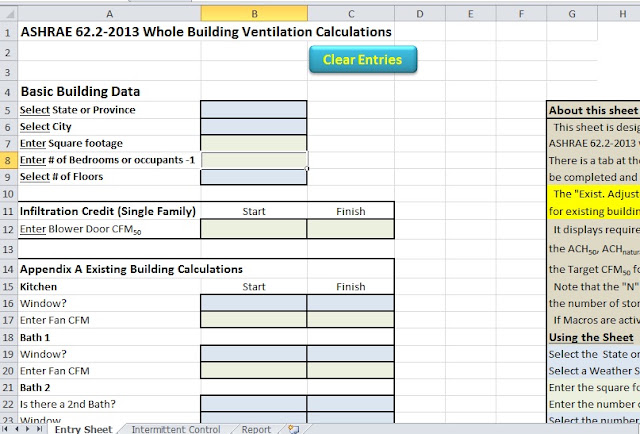This screenshot has height=434, width=640.
Task: Go to previous sheet tab arrow
Action: coord(17,429)
